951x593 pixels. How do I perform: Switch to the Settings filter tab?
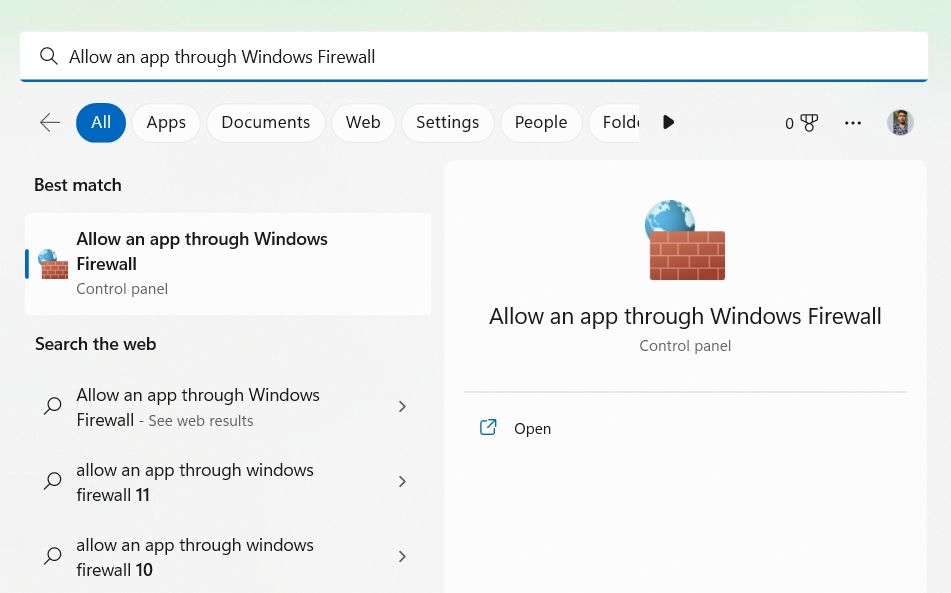(x=448, y=122)
